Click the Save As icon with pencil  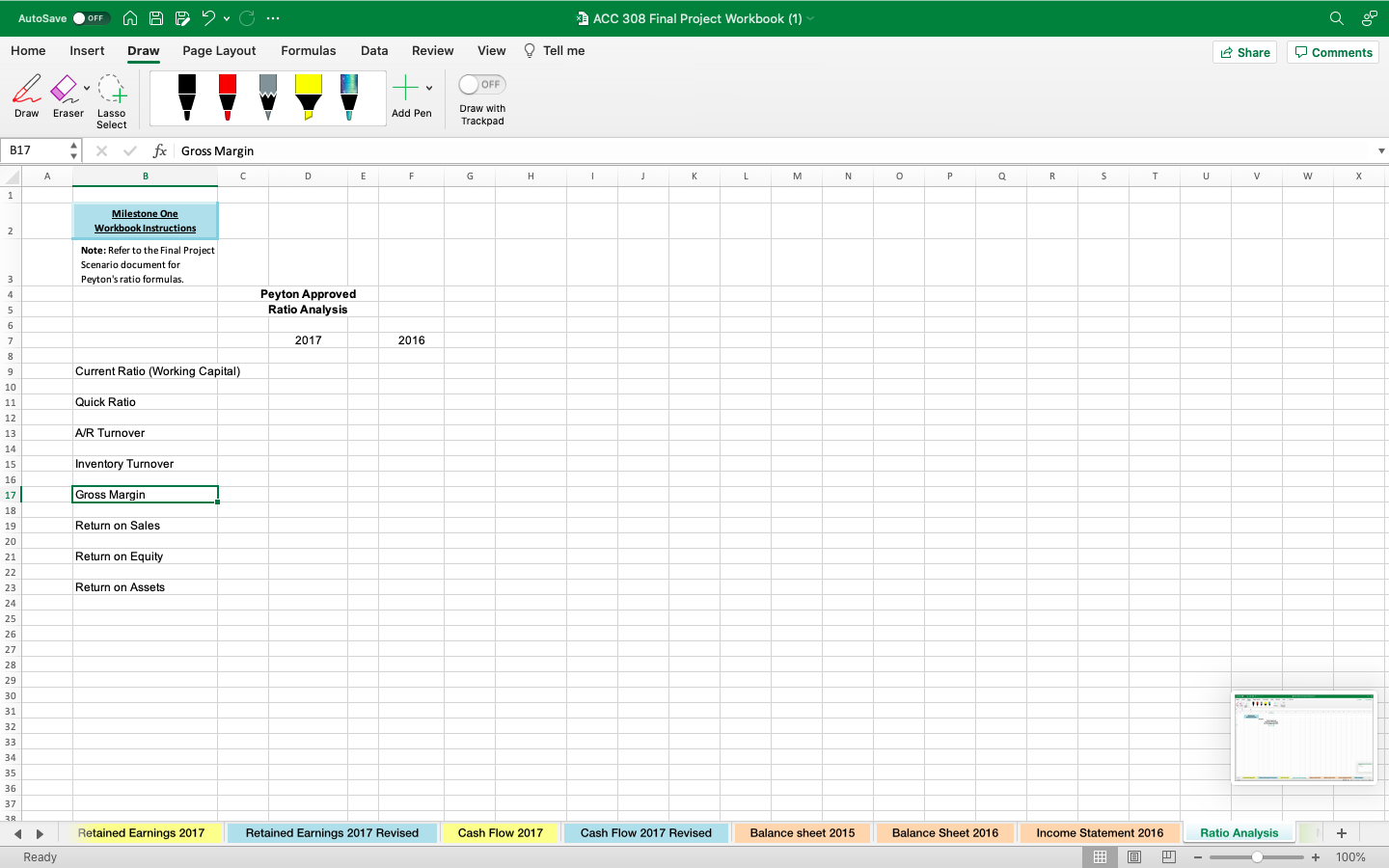tap(182, 18)
